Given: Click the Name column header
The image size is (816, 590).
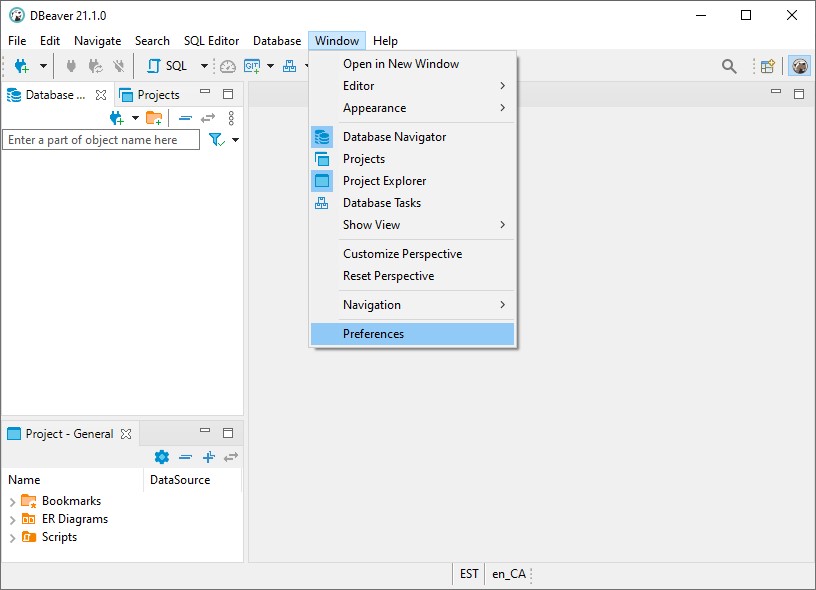Looking at the screenshot, I should [73, 480].
